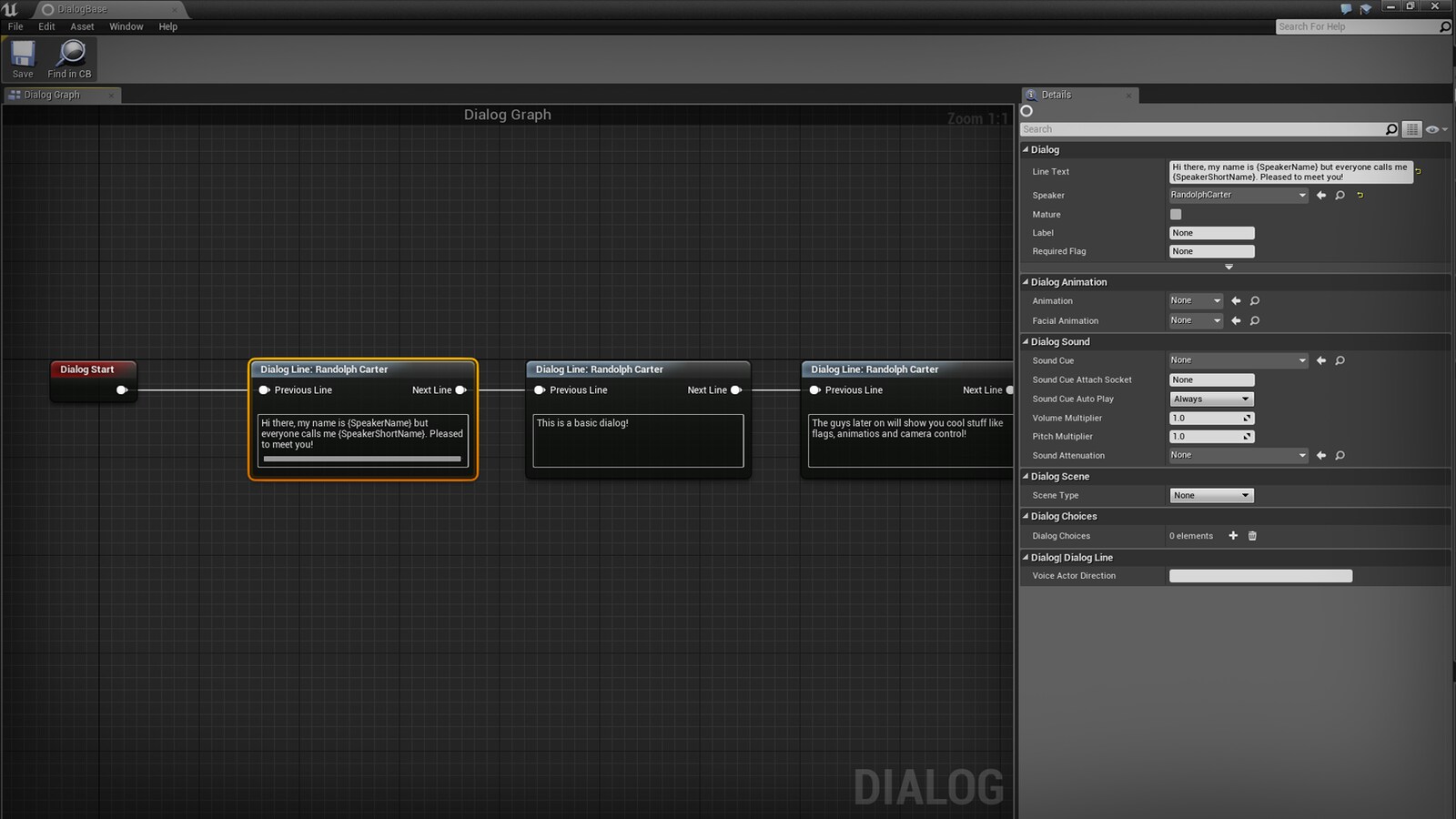Click the Save button

[21, 59]
